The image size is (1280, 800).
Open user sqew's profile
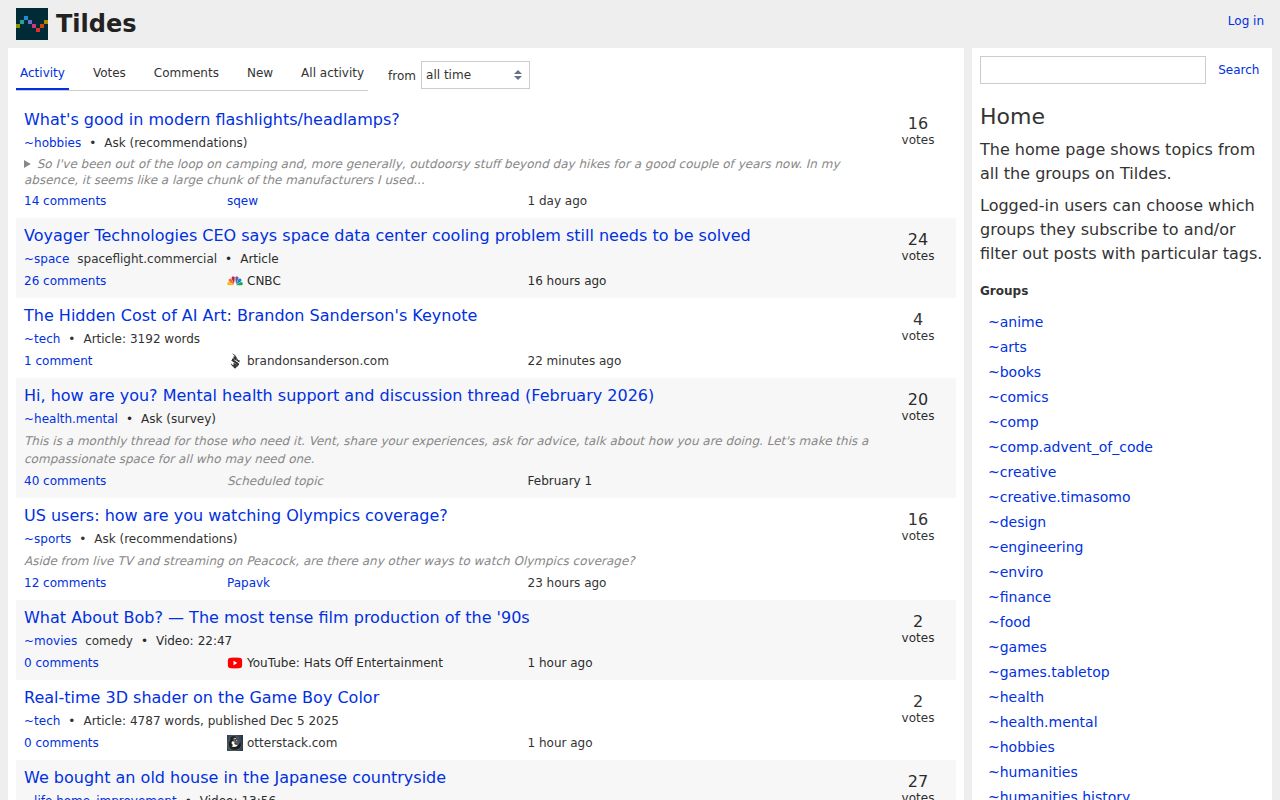tap(242, 200)
